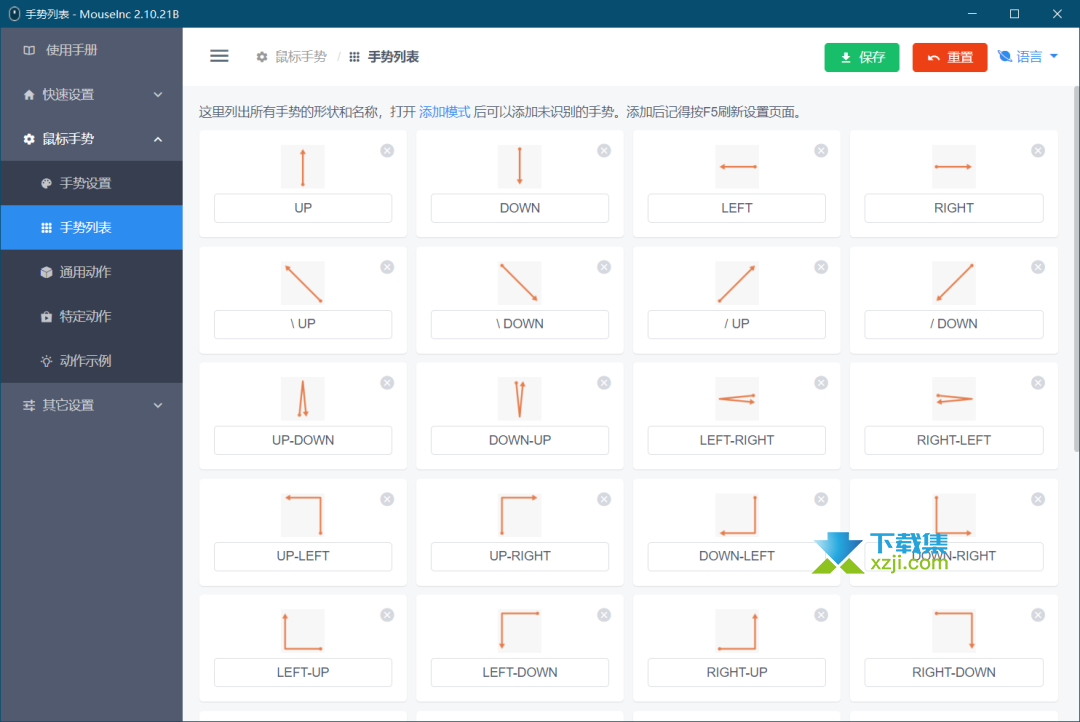The height and width of the screenshot is (722, 1080).
Task: Open 手势设置 sidebar item
Action: pyautogui.click(x=92, y=183)
